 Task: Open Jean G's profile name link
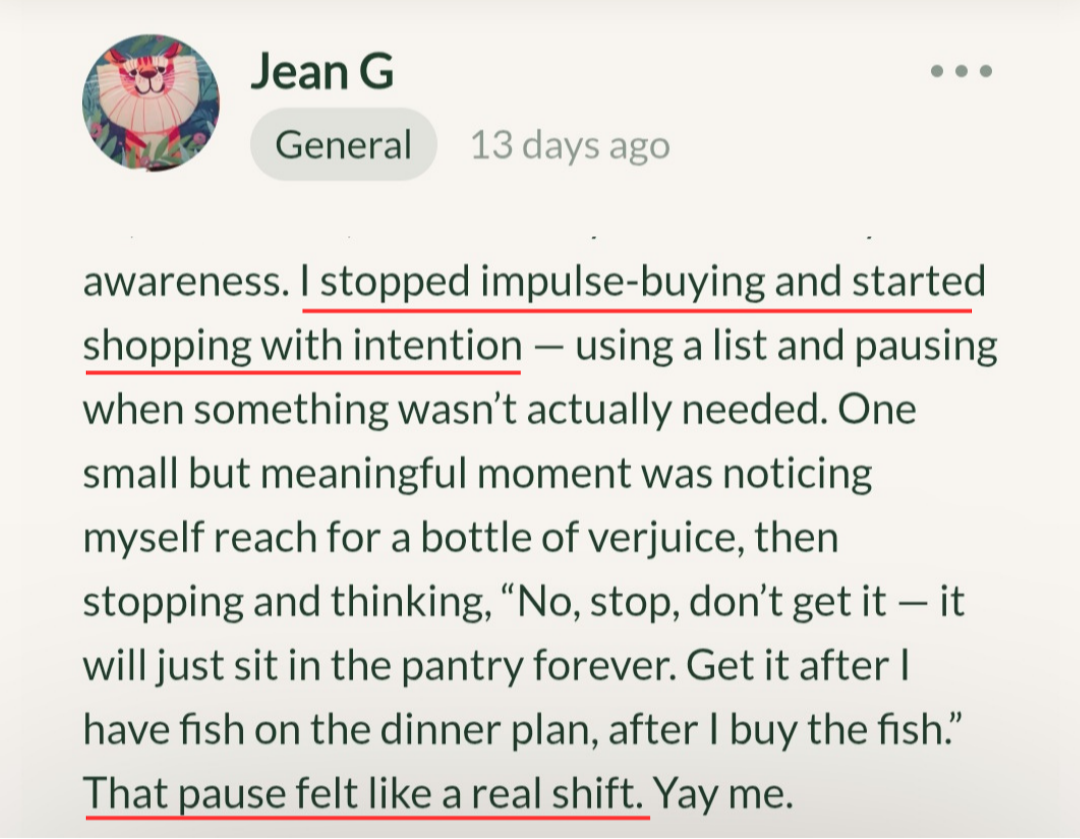[x=321, y=72]
